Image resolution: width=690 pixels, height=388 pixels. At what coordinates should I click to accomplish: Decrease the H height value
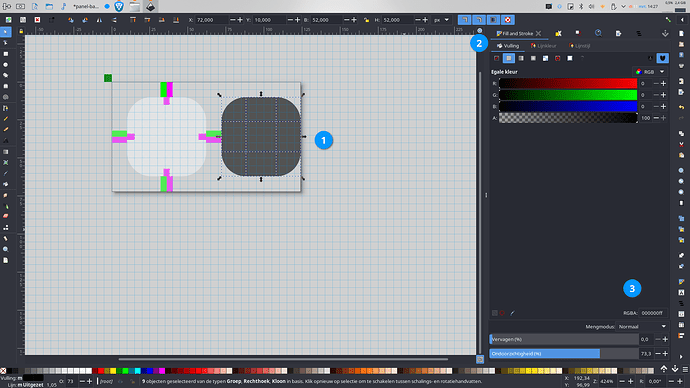tap(418, 20)
